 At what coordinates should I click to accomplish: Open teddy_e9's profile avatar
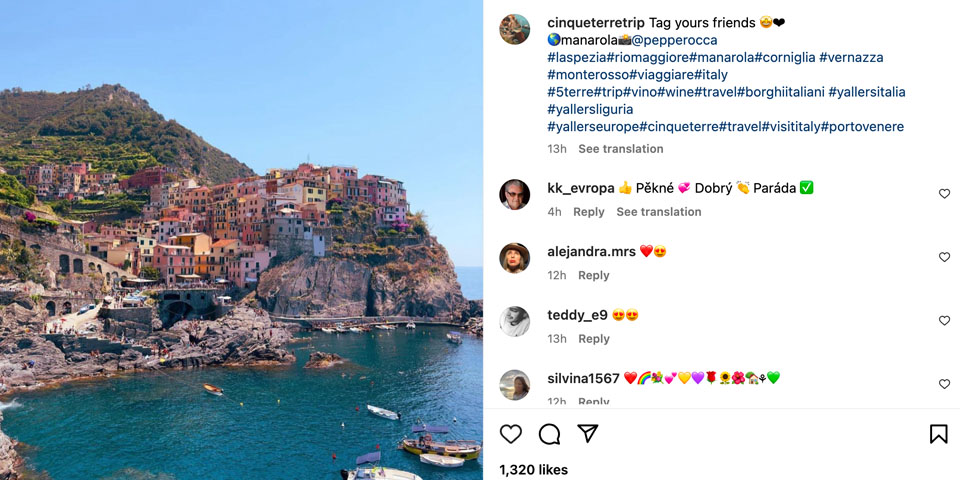click(515, 321)
